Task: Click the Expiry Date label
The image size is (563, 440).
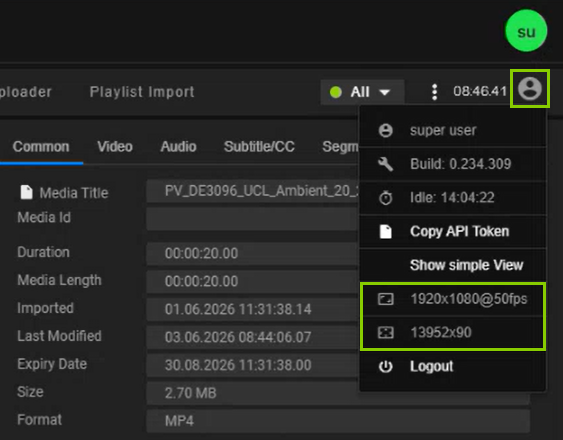Action: click(x=52, y=364)
